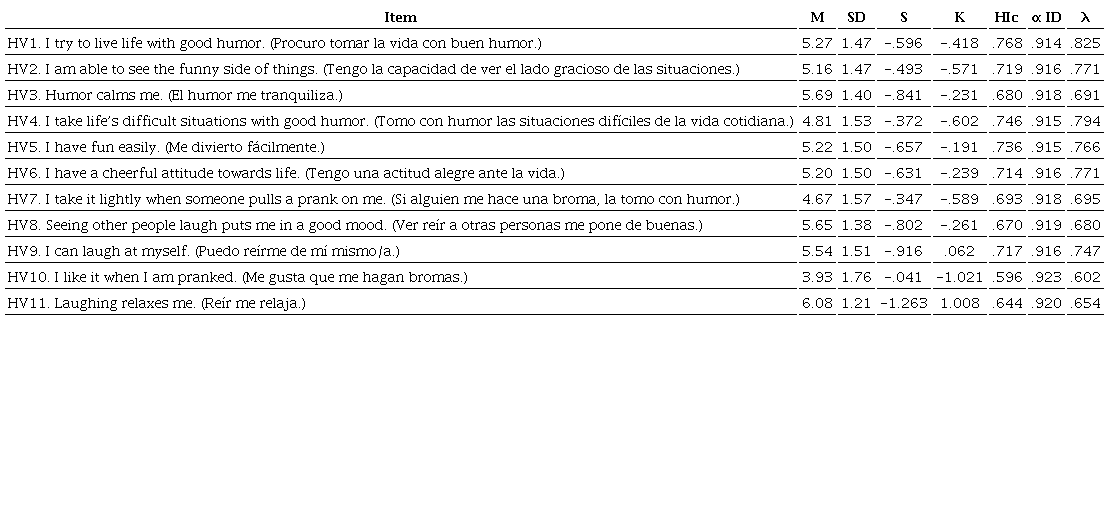Click the "K" column header
Viewport: 1109px width, 507px height.
point(960,17)
